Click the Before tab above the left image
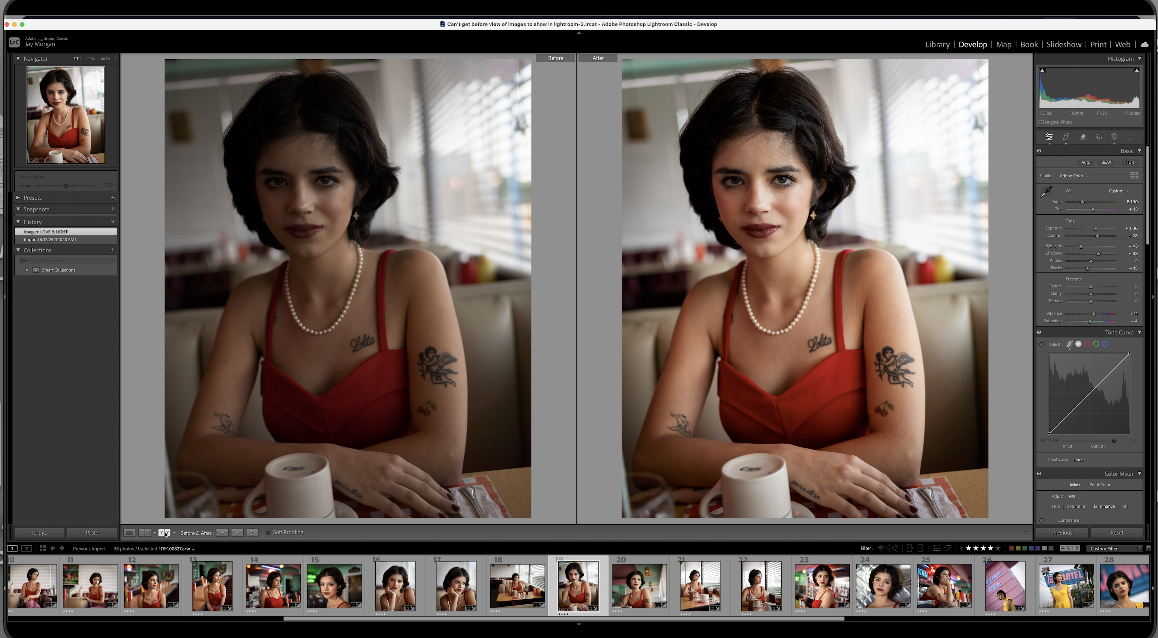The width and height of the screenshot is (1158, 638). 554,58
